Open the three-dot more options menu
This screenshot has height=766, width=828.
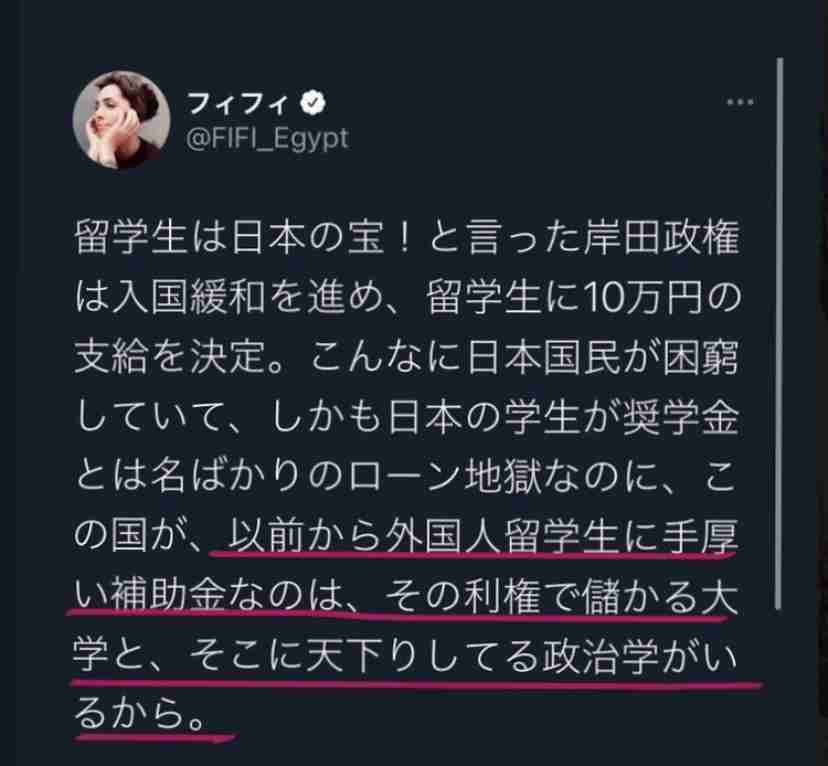pyautogui.click(x=739, y=101)
